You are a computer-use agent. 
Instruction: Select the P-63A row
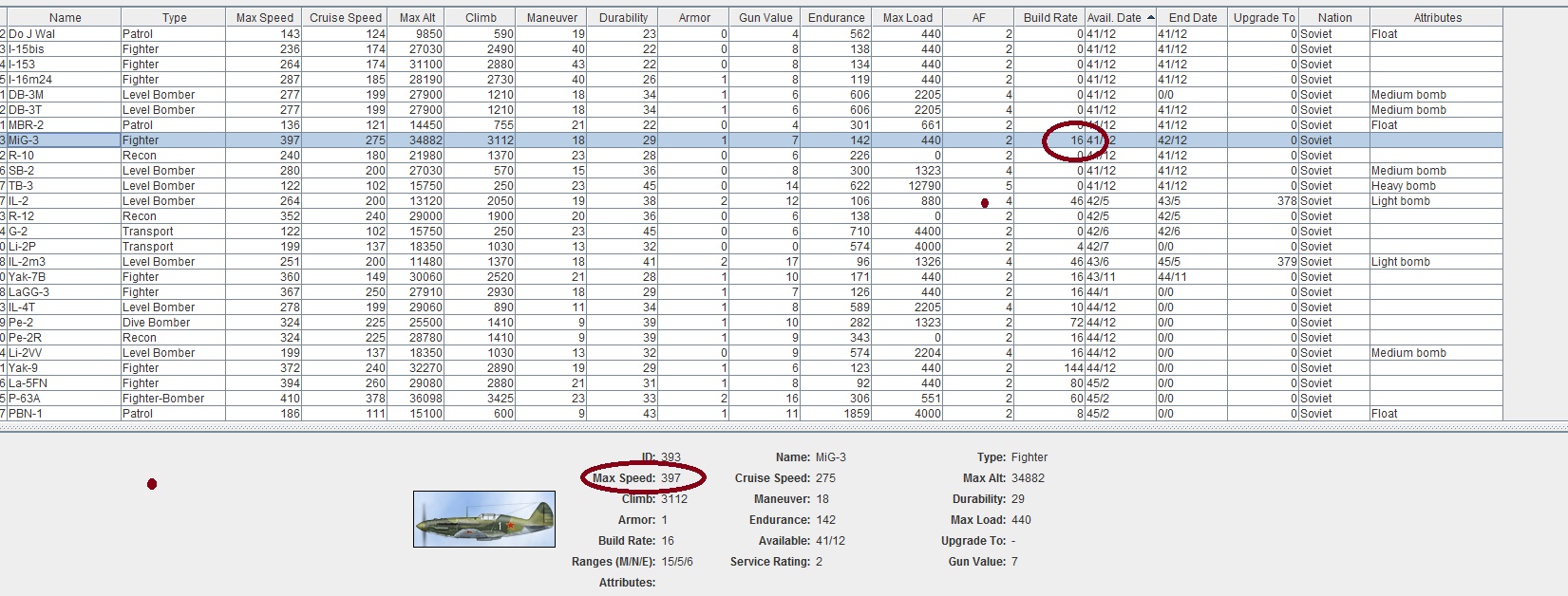[751, 398]
